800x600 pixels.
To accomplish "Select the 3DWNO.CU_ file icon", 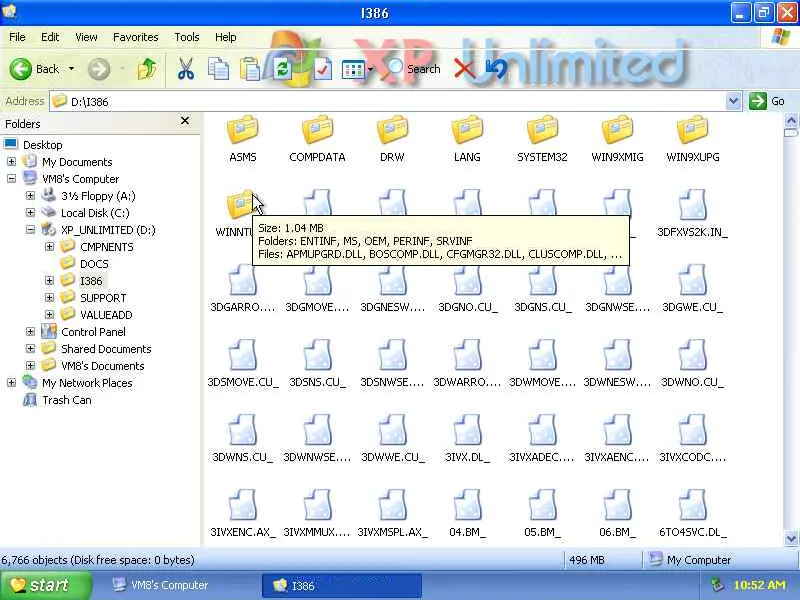I will point(692,355).
